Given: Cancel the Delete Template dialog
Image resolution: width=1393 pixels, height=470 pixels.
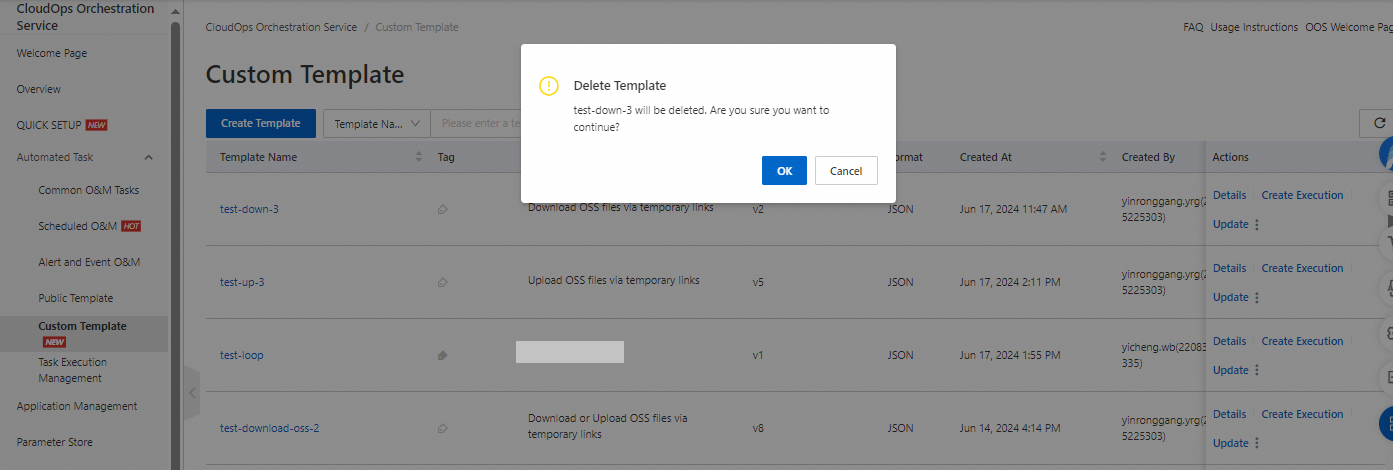Looking at the screenshot, I should (845, 171).
